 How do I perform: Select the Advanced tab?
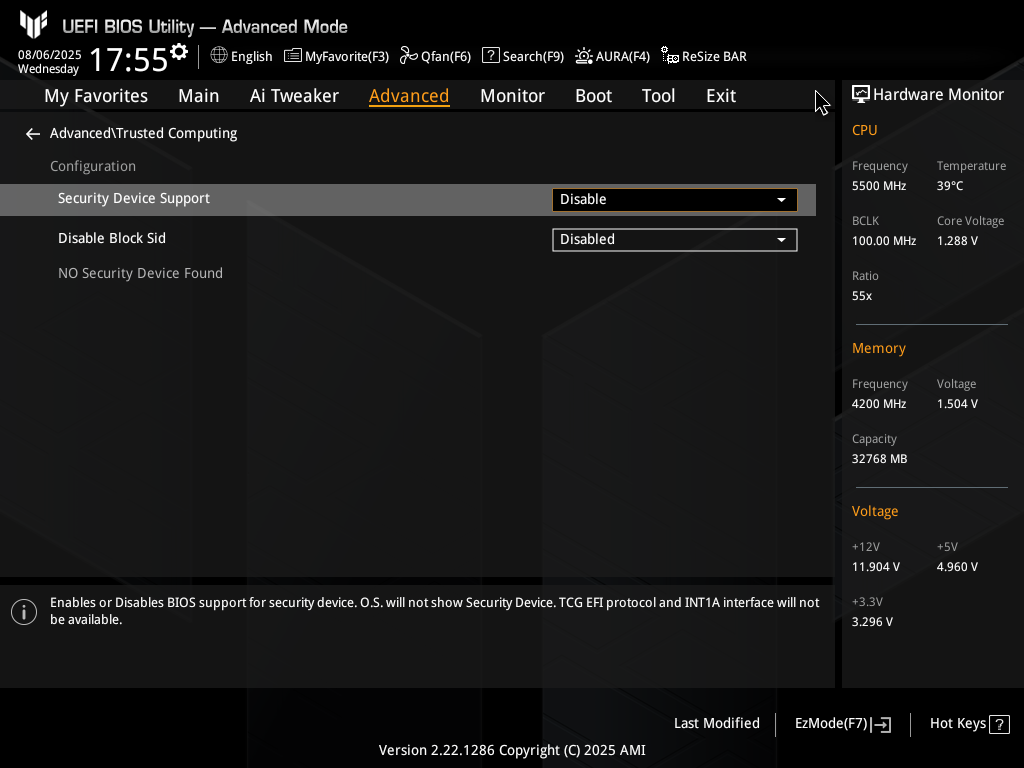409,96
